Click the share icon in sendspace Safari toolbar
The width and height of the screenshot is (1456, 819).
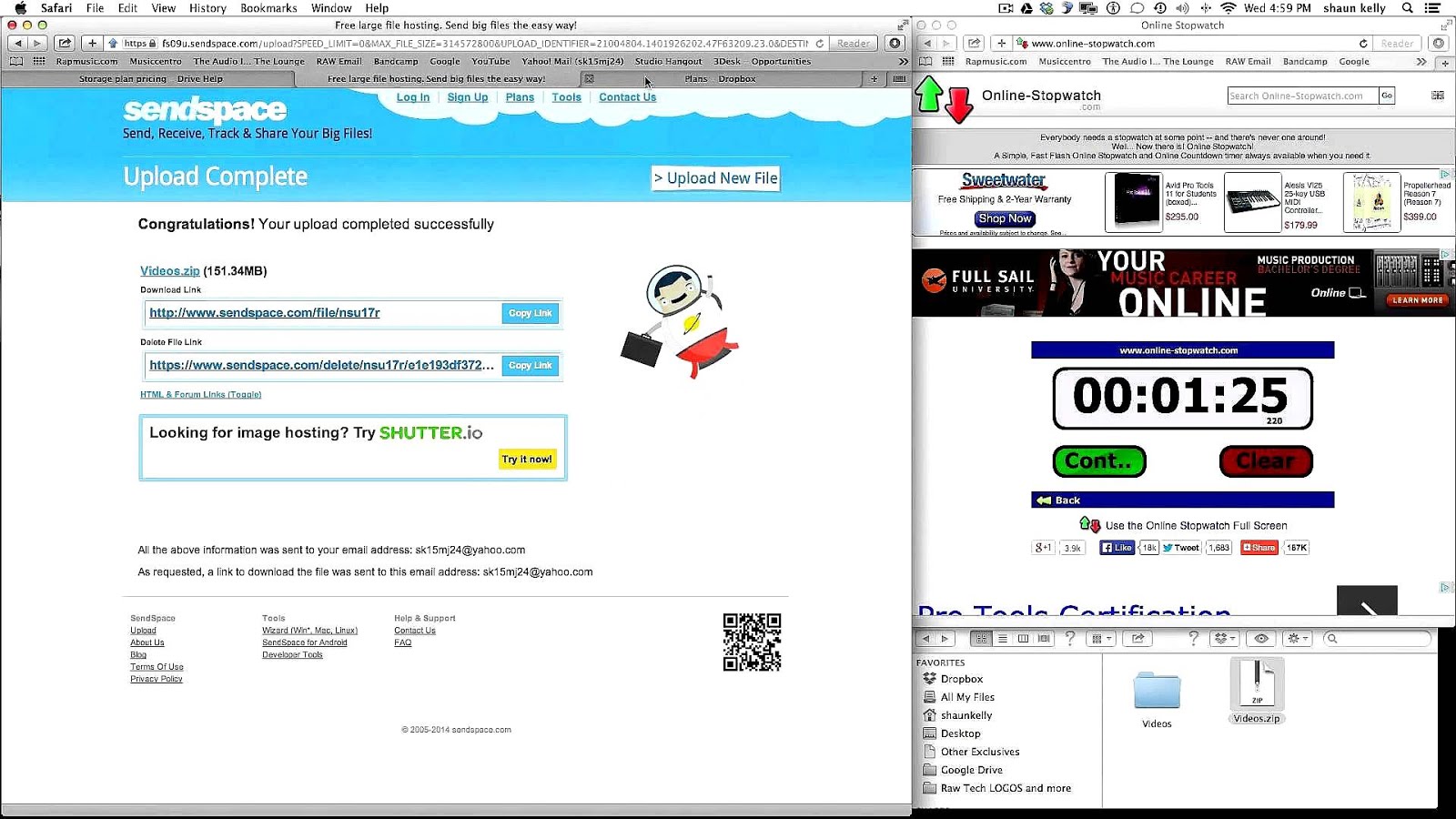point(65,43)
